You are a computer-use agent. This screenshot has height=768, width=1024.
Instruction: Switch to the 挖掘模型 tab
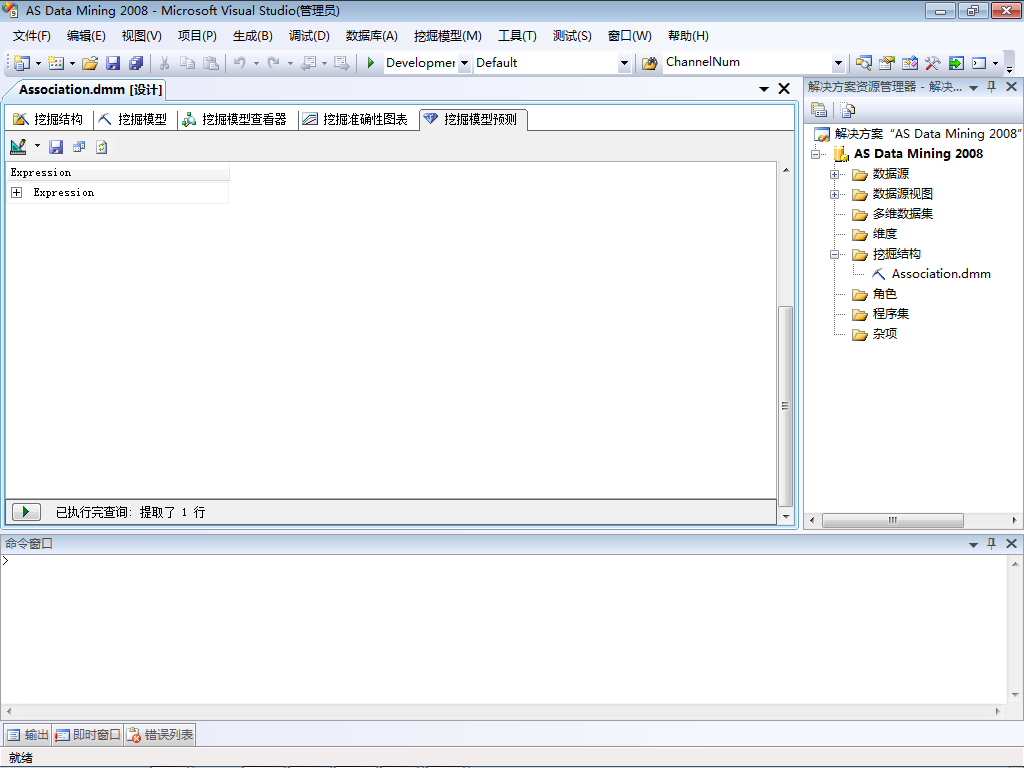(x=133, y=119)
